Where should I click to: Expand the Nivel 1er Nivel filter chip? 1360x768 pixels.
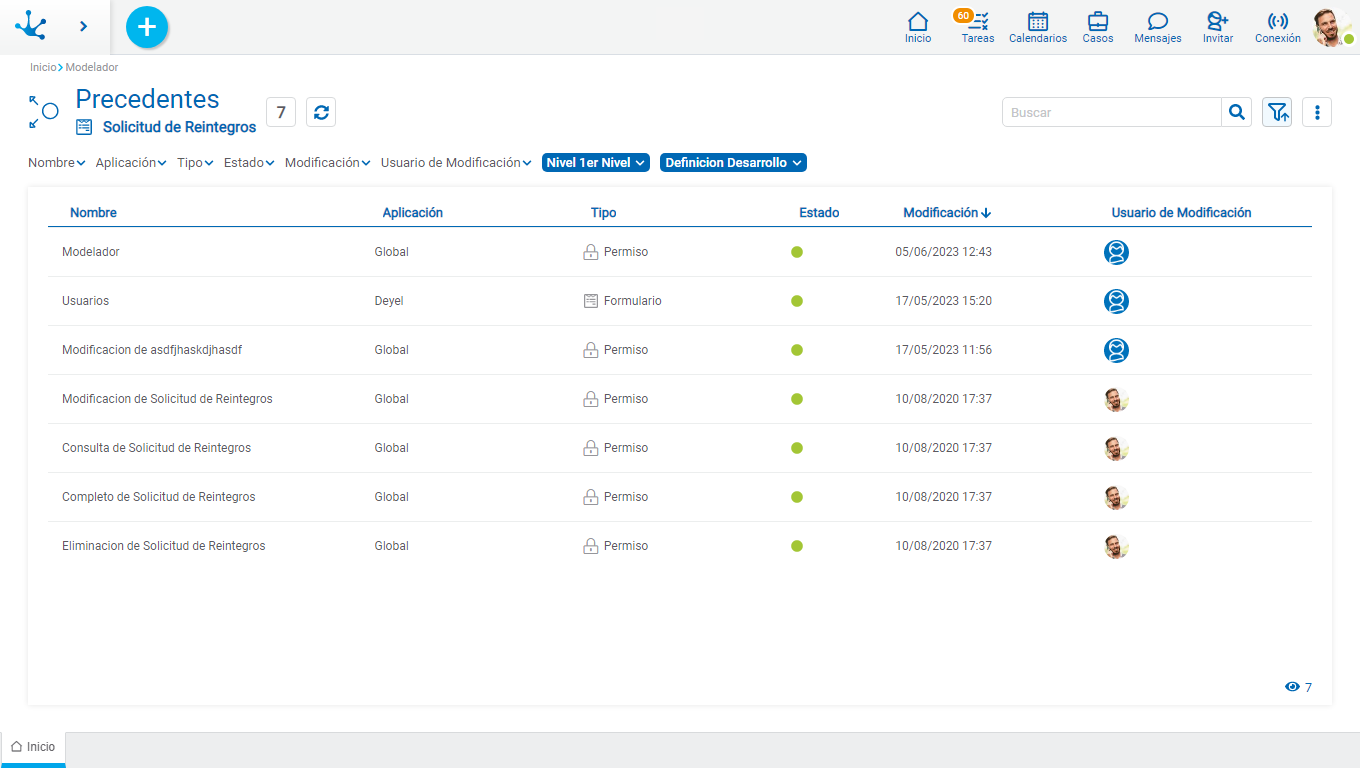coord(596,162)
